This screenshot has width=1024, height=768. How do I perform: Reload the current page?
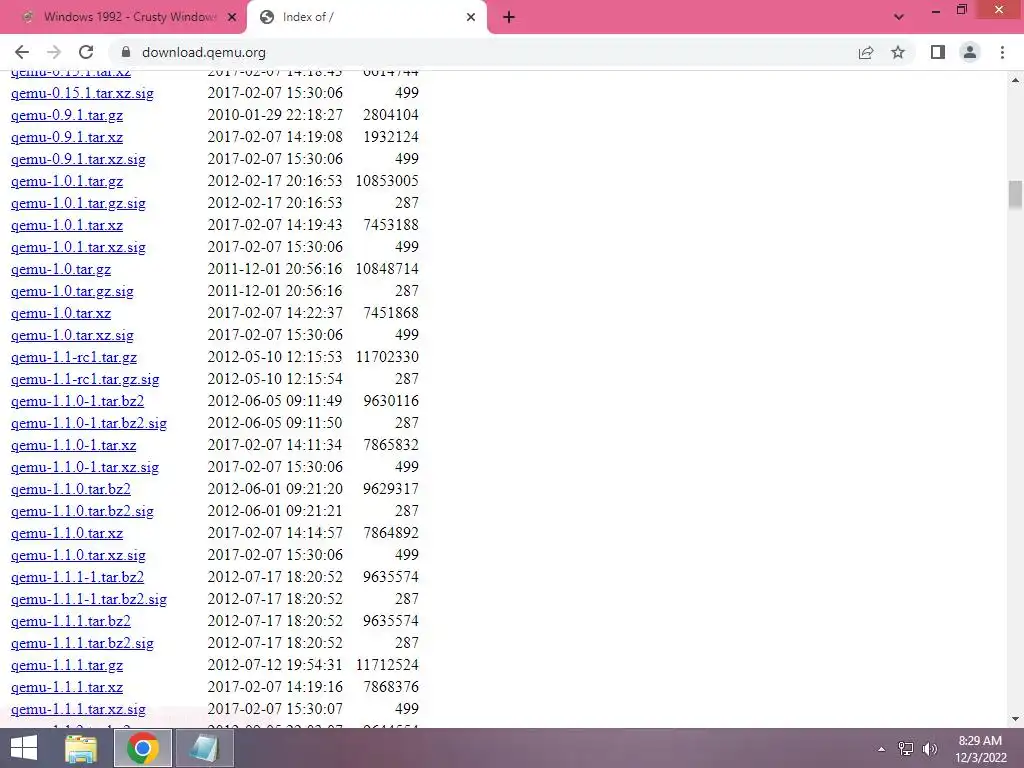pyautogui.click(x=86, y=52)
